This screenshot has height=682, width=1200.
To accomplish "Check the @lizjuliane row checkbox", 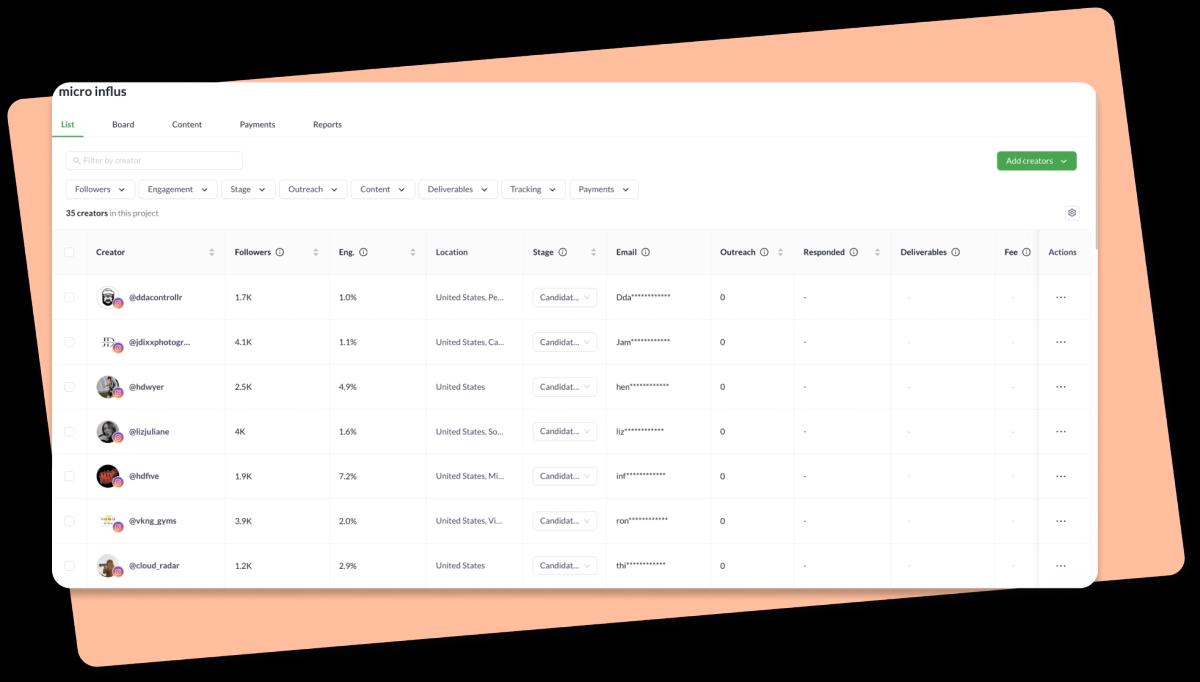I will tap(69, 431).
